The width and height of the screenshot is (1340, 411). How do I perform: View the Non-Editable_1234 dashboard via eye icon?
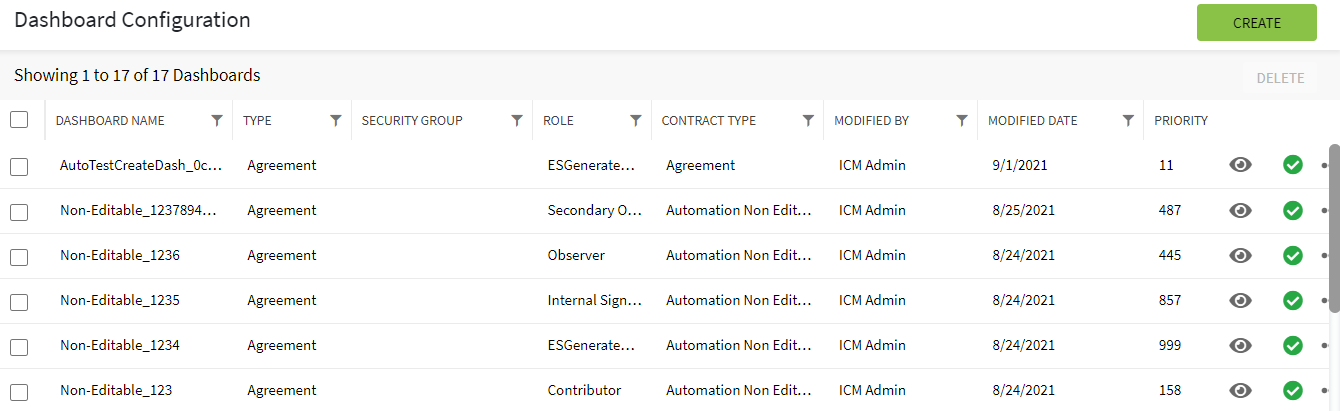pyautogui.click(x=1240, y=345)
